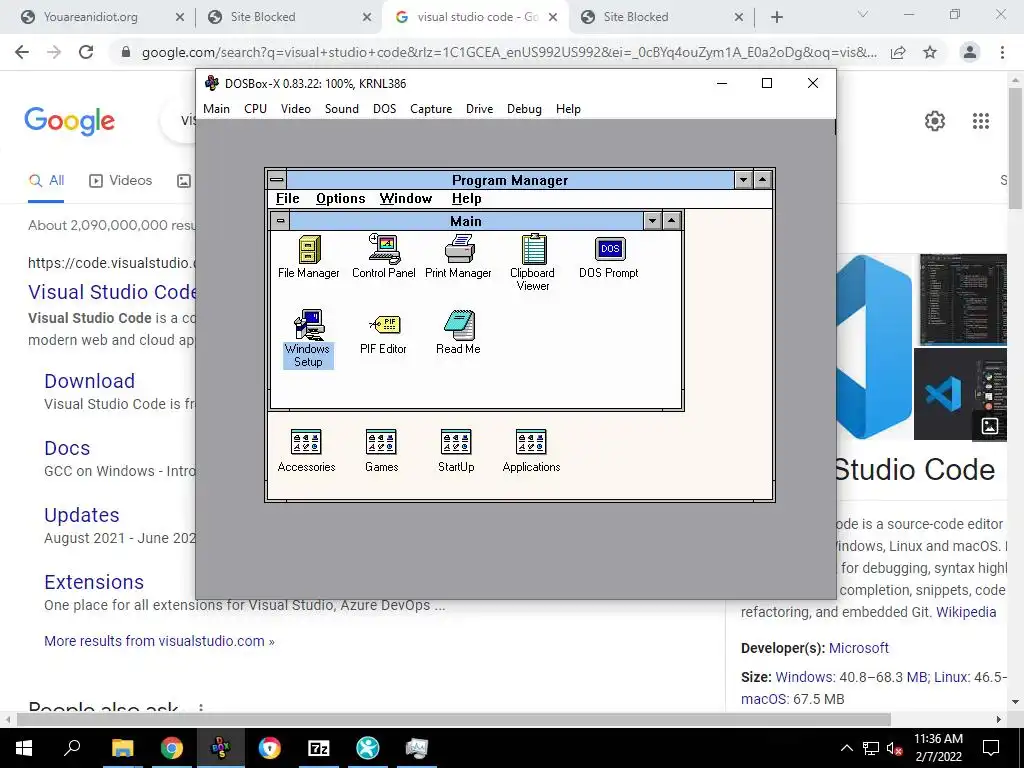Open File Explorer from taskbar
This screenshot has width=1024, height=768.
122,748
